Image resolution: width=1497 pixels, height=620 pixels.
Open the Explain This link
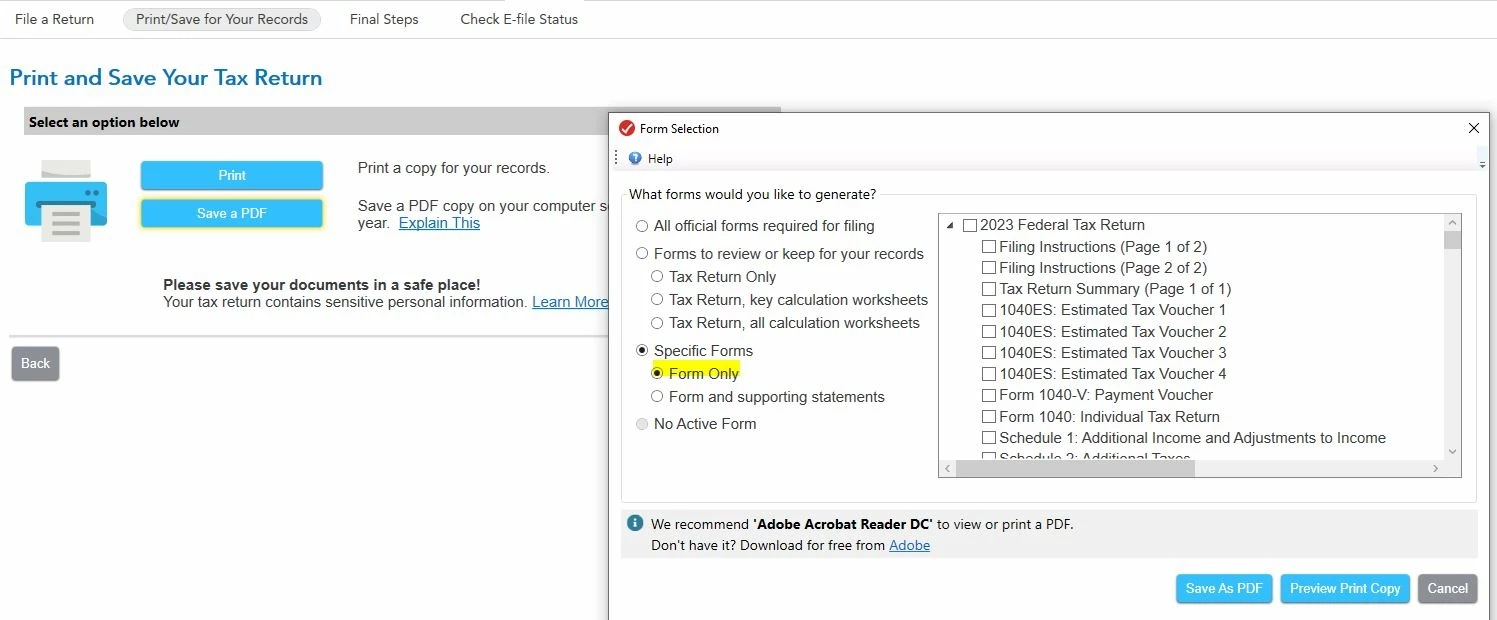pyautogui.click(x=439, y=223)
